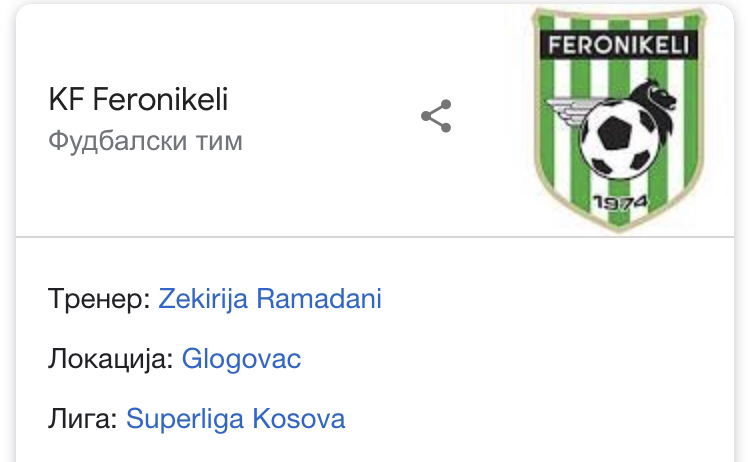Image resolution: width=750 pixels, height=462 pixels.
Task: Select the word Ramadani in coach link
Action: pos(319,298)
